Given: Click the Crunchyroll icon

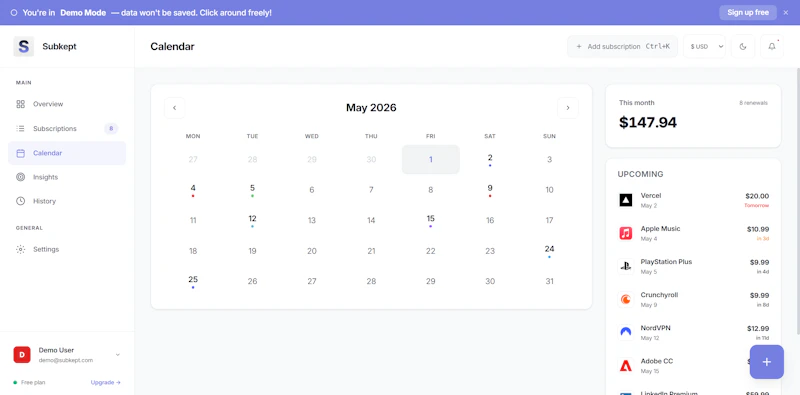Looking at the screenshot, I should click(626, 300).
